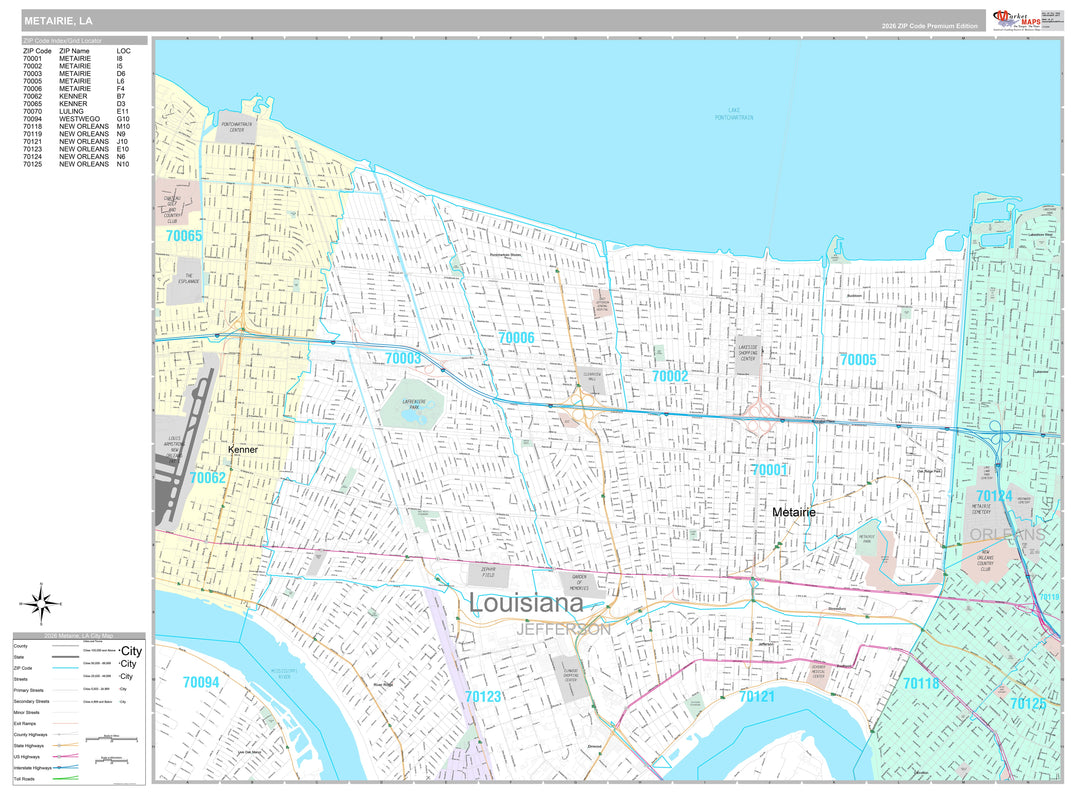Screen dimensions: 1080x795
Task: Click the largest City sample in legend
Action: [x=131, y=651]
